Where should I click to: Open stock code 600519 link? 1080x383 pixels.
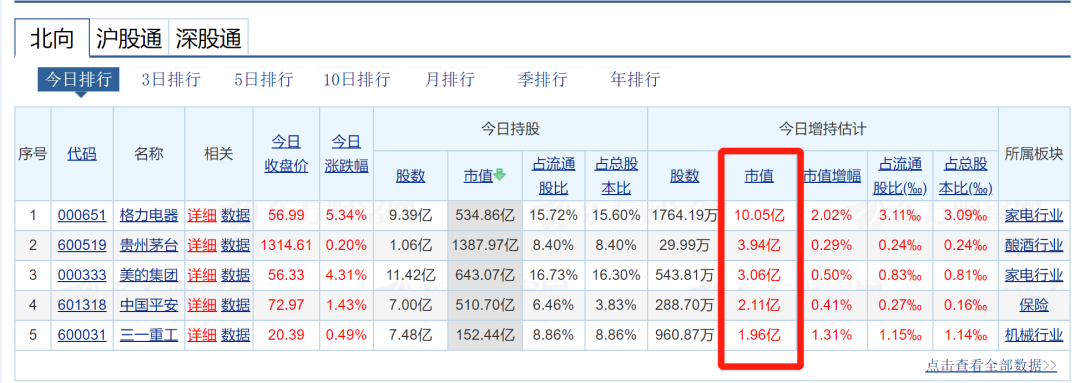point(82,246)
